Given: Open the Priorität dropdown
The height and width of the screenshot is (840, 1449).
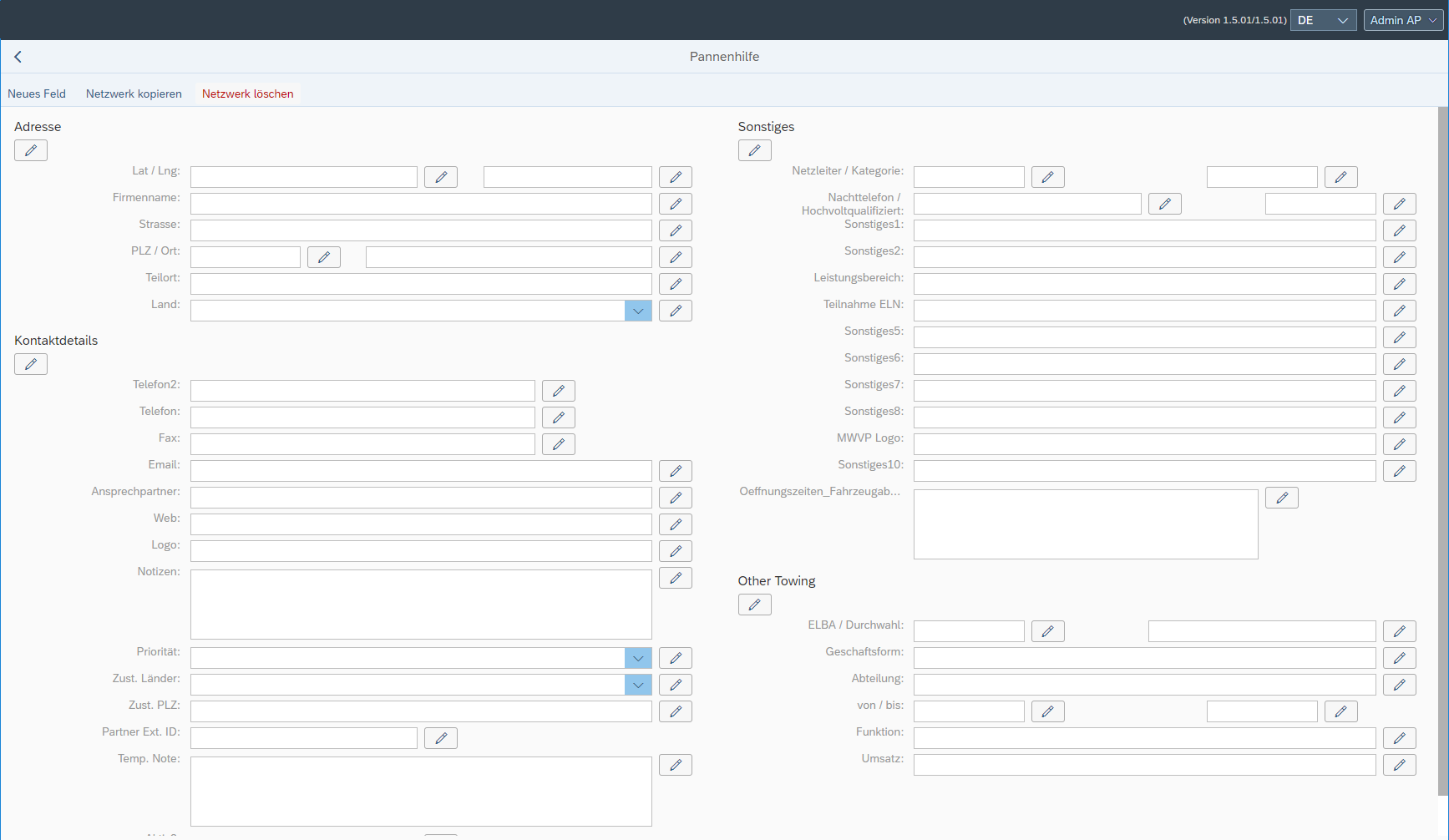Looking at the screenshot, I should 638,657.
